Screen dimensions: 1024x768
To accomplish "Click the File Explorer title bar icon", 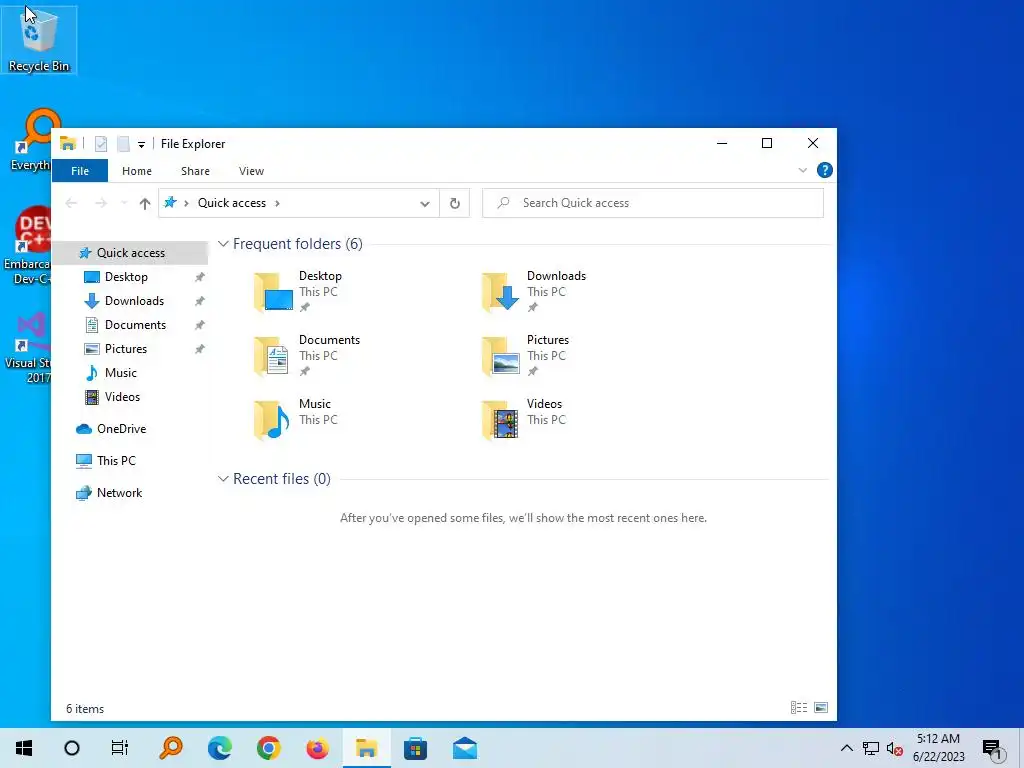I will coord(67,144).
